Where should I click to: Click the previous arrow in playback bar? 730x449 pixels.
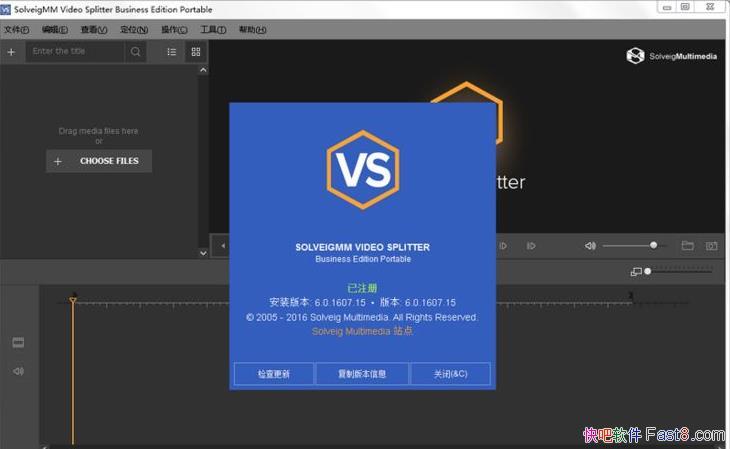click(x=223, y=245)
